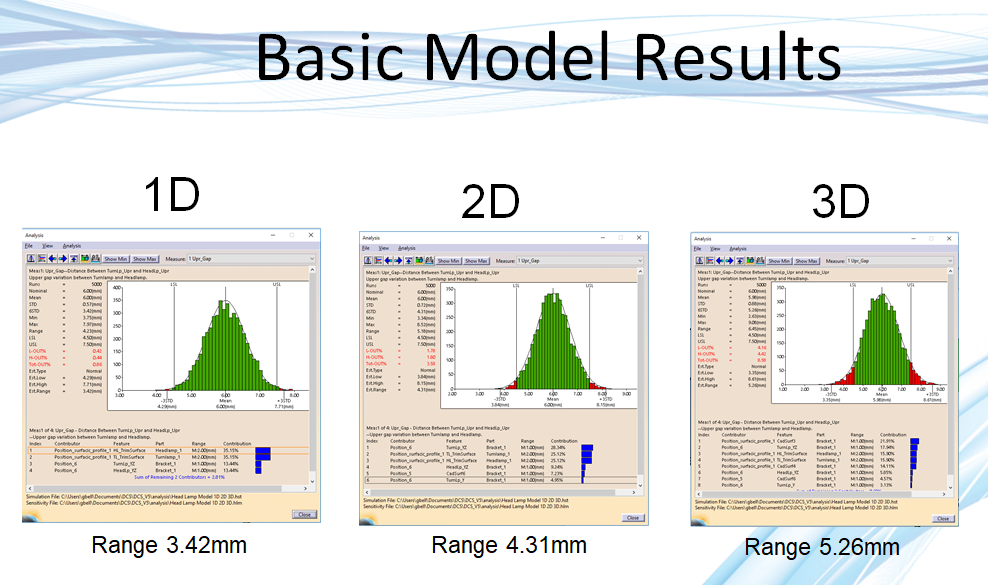
Task: Open the File menu in the 1D window
Action: click(29, 245)
